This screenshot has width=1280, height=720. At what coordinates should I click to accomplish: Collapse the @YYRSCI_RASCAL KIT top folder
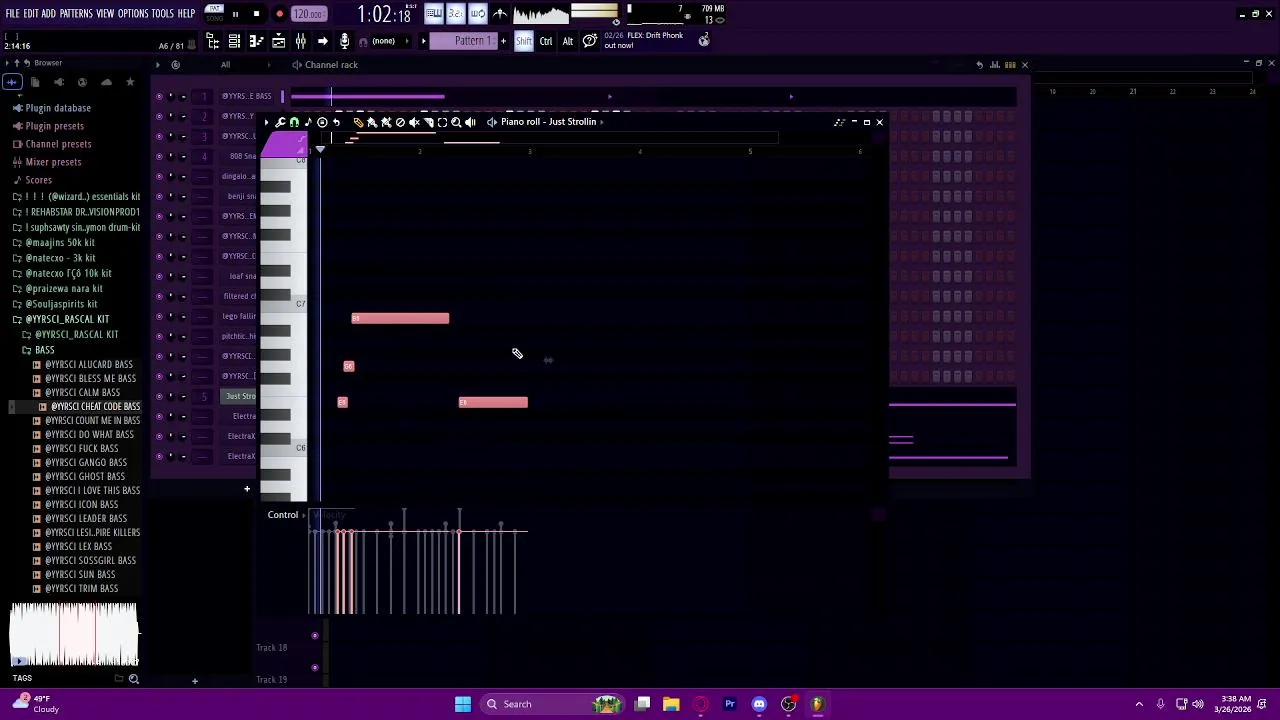(x=16, y=319)
